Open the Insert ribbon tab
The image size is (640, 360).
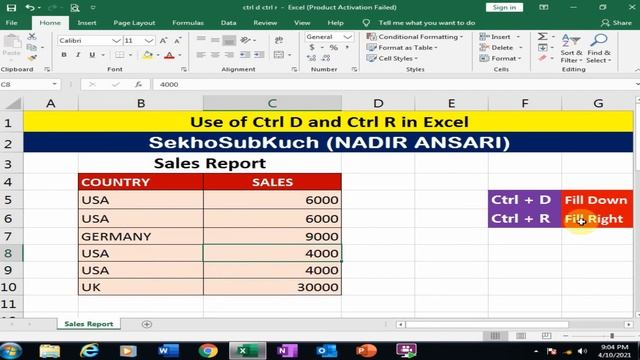tap(87, 23)
